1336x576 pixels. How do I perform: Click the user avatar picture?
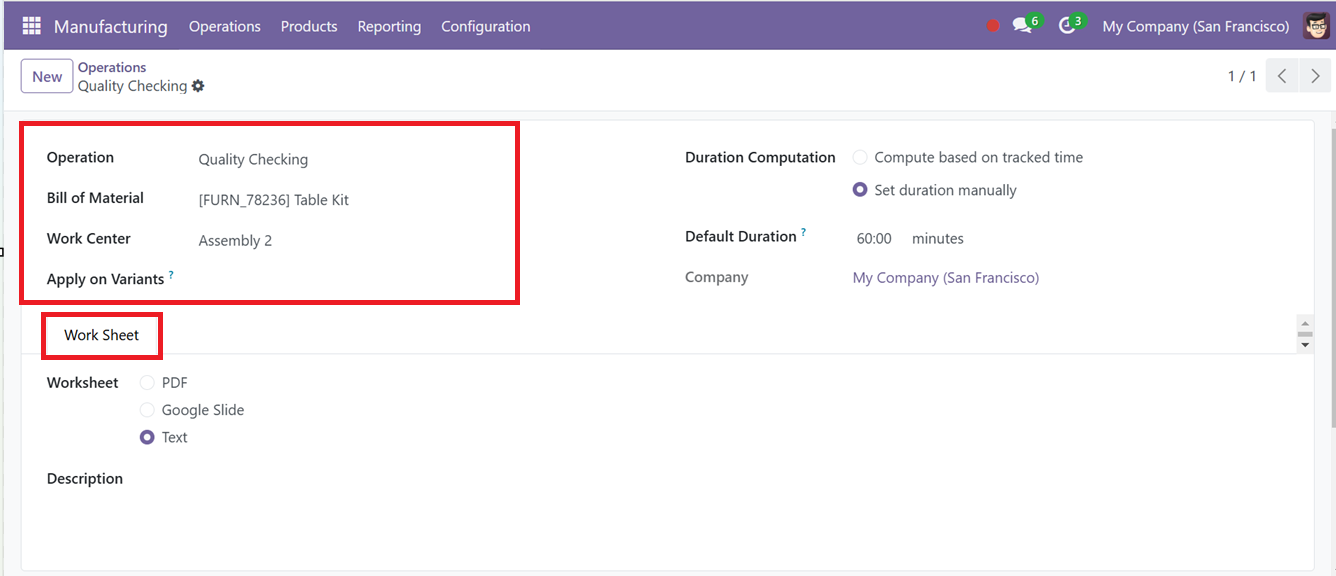[x=1317, y=26]
